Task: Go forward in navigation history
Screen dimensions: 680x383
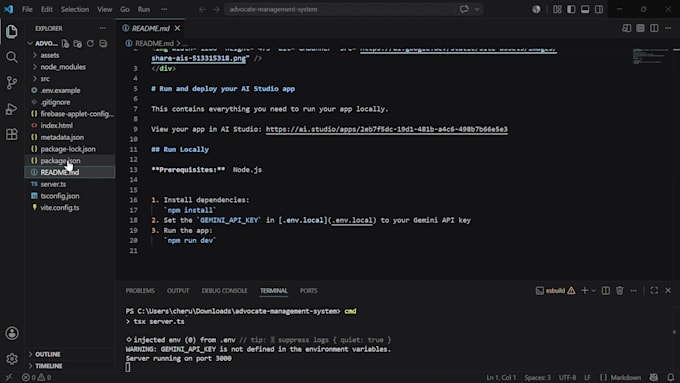Action: 216,9
